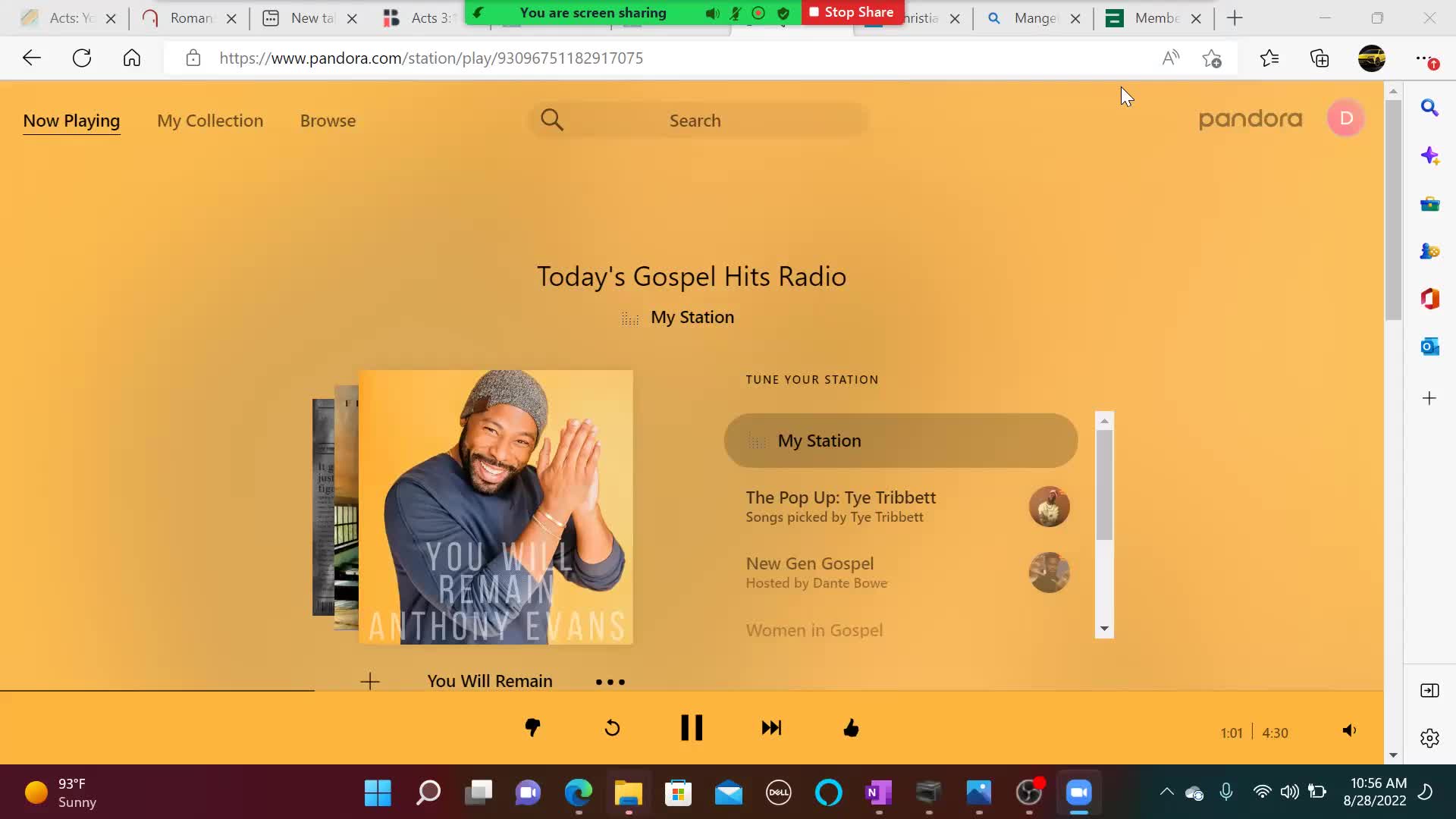Hide the Edge sidebar

pyautogui.click(x=1429, y=690)
